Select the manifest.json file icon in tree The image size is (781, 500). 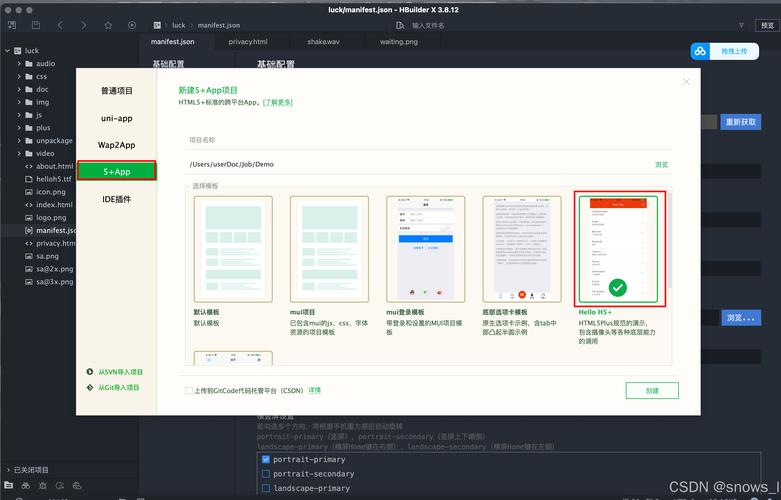pos(29,230)
